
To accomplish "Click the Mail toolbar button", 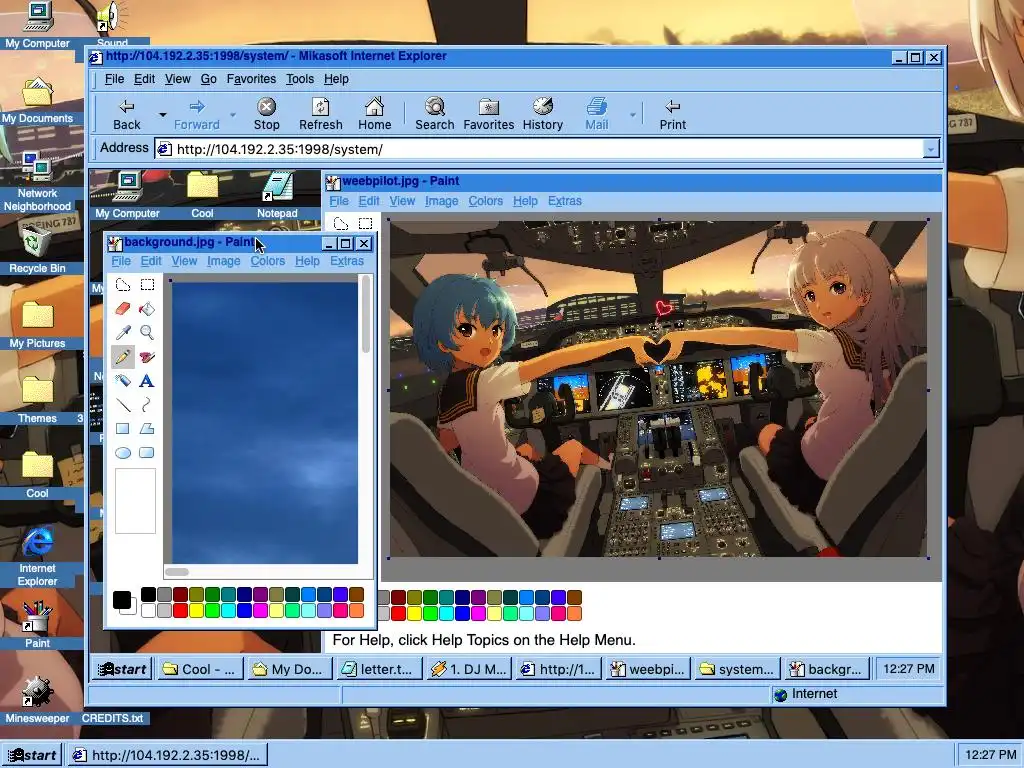I will (x=597, y=114).
